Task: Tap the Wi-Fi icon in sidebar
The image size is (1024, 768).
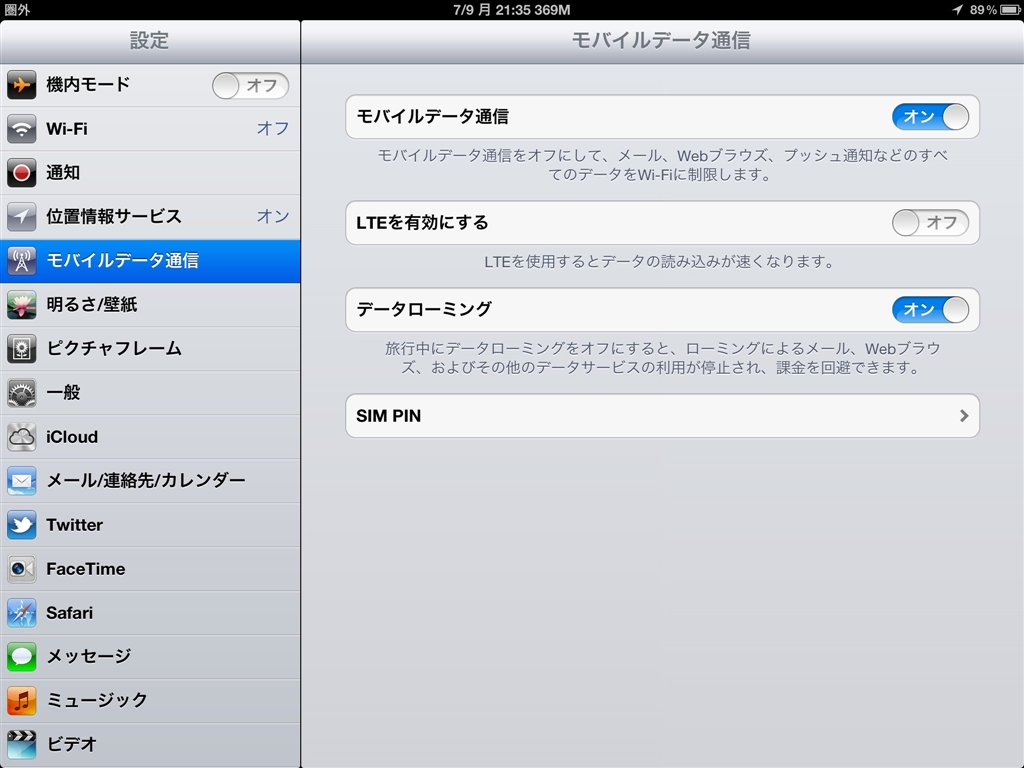Action: pos(22,129)
